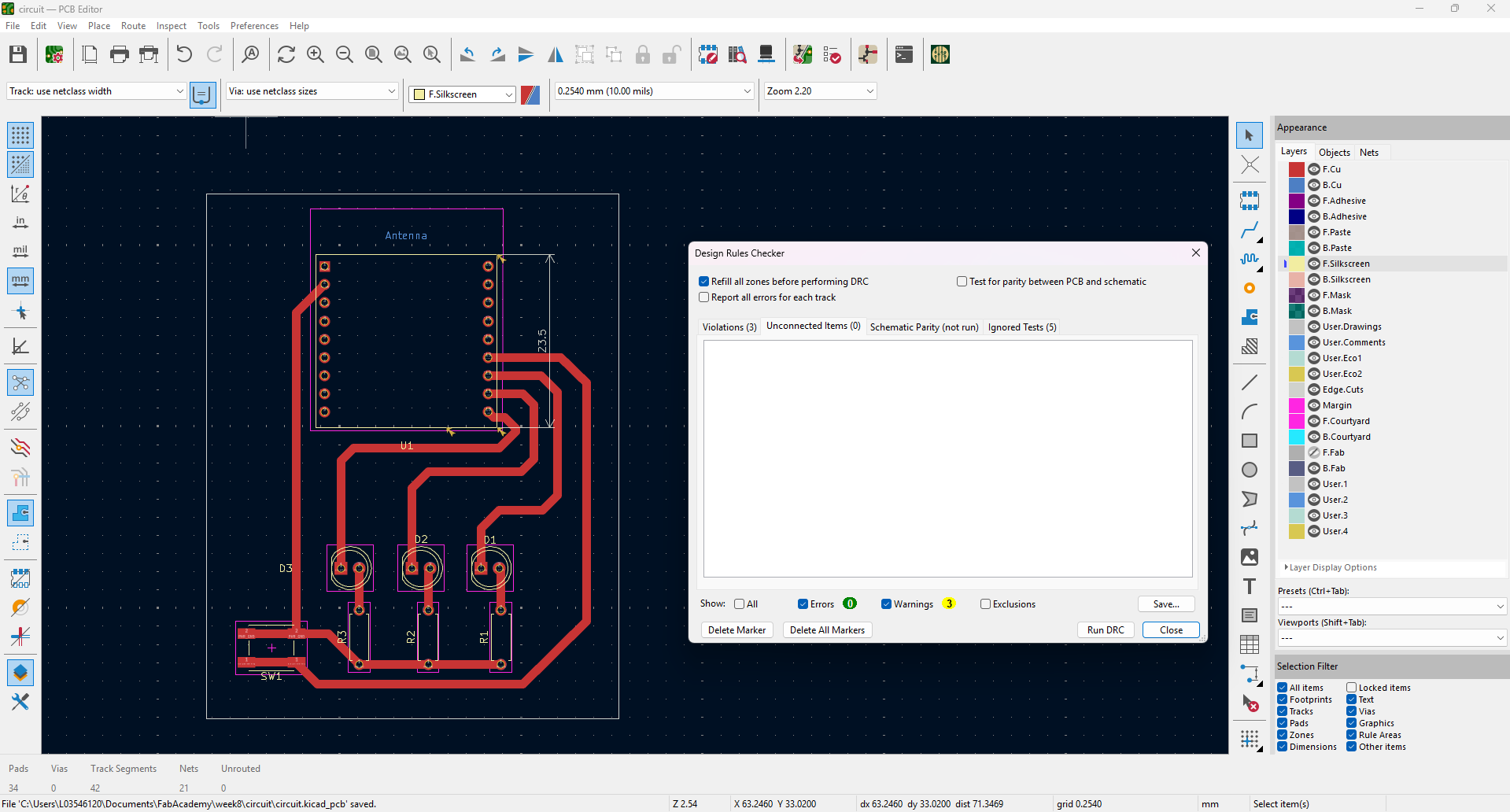This screenshot has height=812, width=1510.
Task: Choose the Add Vias tool
Action: (1249, 289)
